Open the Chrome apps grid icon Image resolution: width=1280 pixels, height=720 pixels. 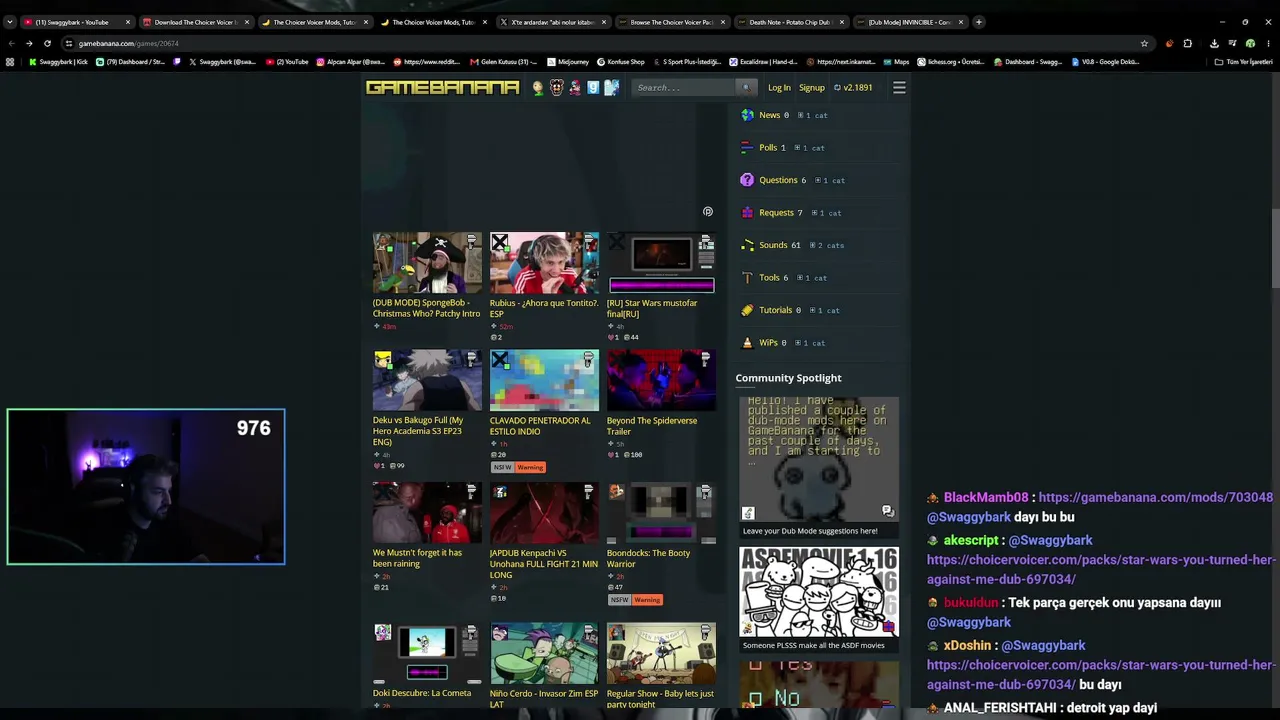pyautogui.click(x=10, y=62)
